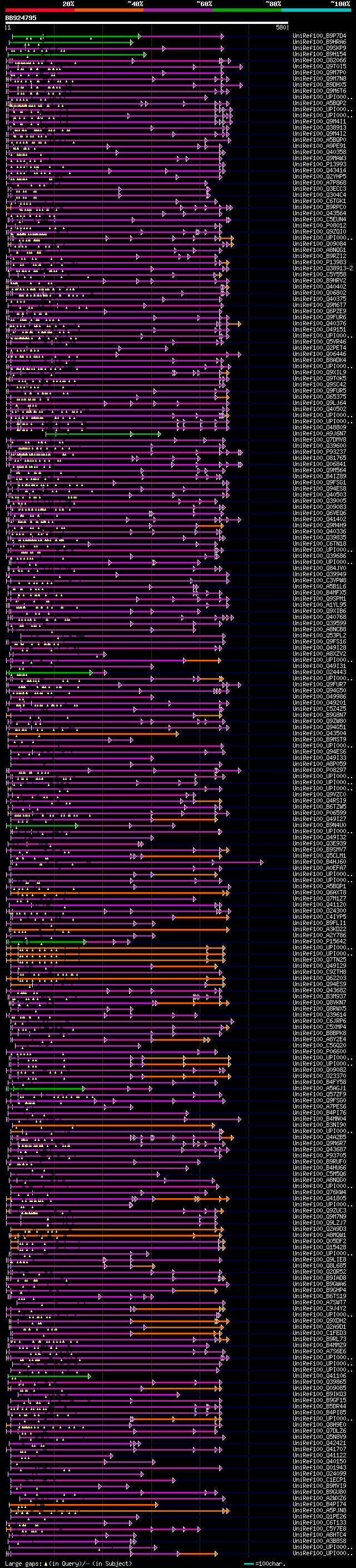This screenshot has width=356, height=1568.
Task: Select the UniRef100_Q01943 label
Action: point(319,1467)
